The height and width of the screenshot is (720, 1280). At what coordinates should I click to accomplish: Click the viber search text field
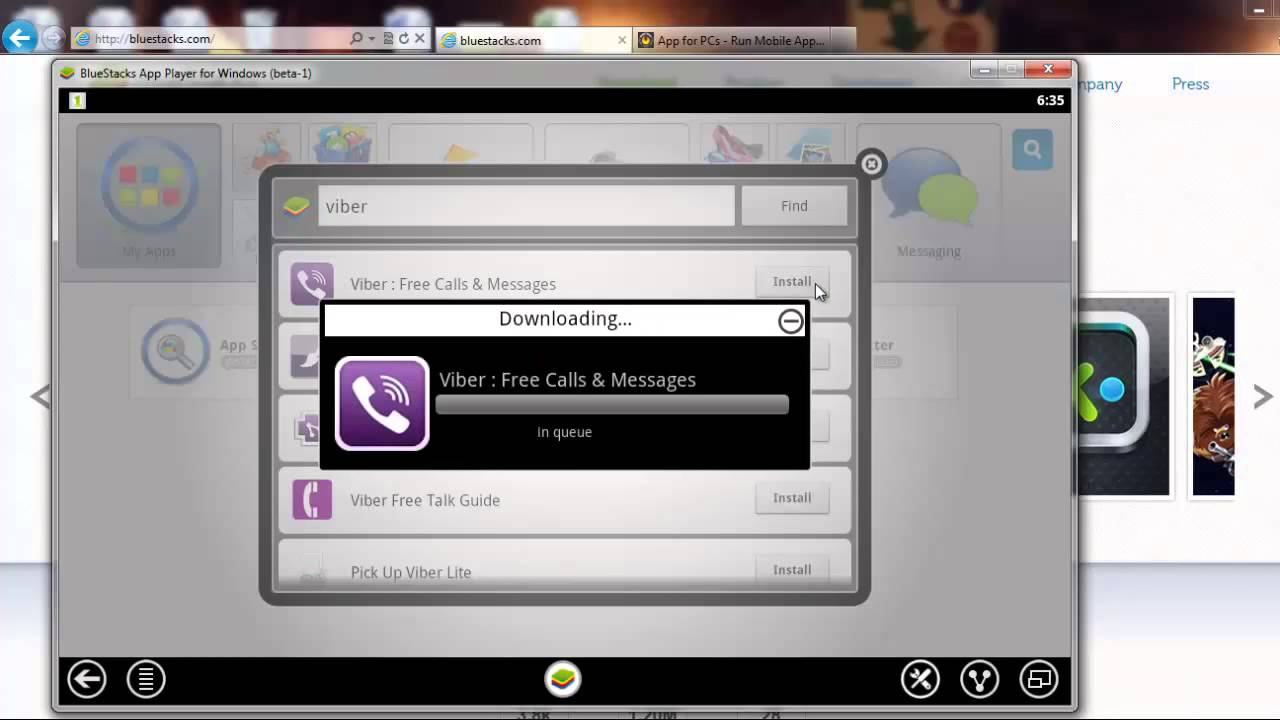point(526,206)
